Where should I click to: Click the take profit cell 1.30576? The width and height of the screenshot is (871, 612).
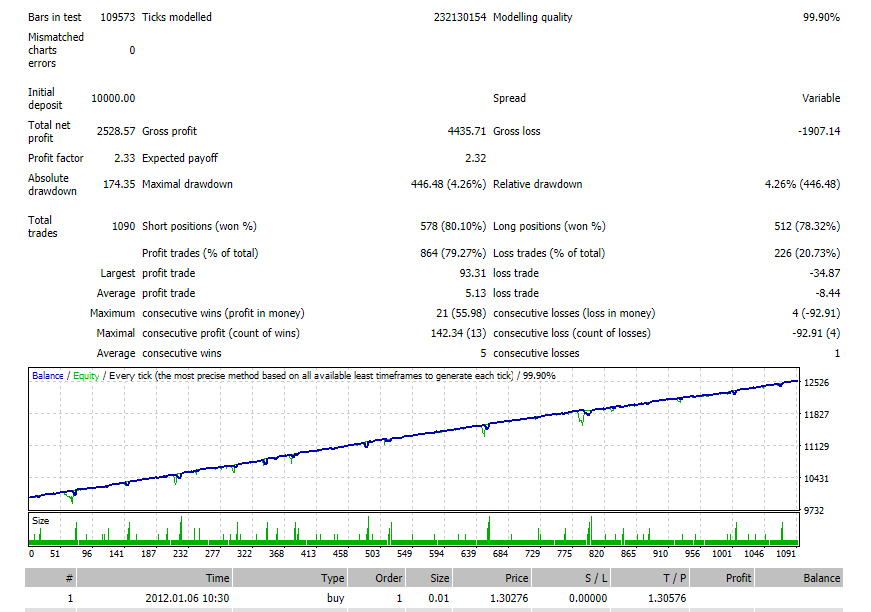tap(667, 599)
